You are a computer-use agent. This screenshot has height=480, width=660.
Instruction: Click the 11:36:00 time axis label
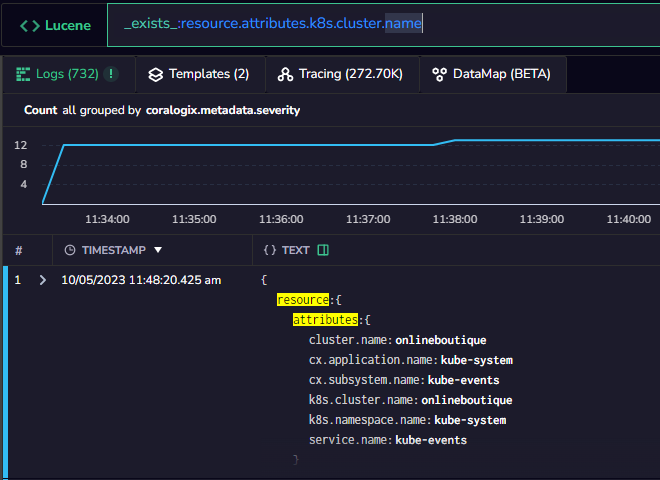tap(281, 219)
